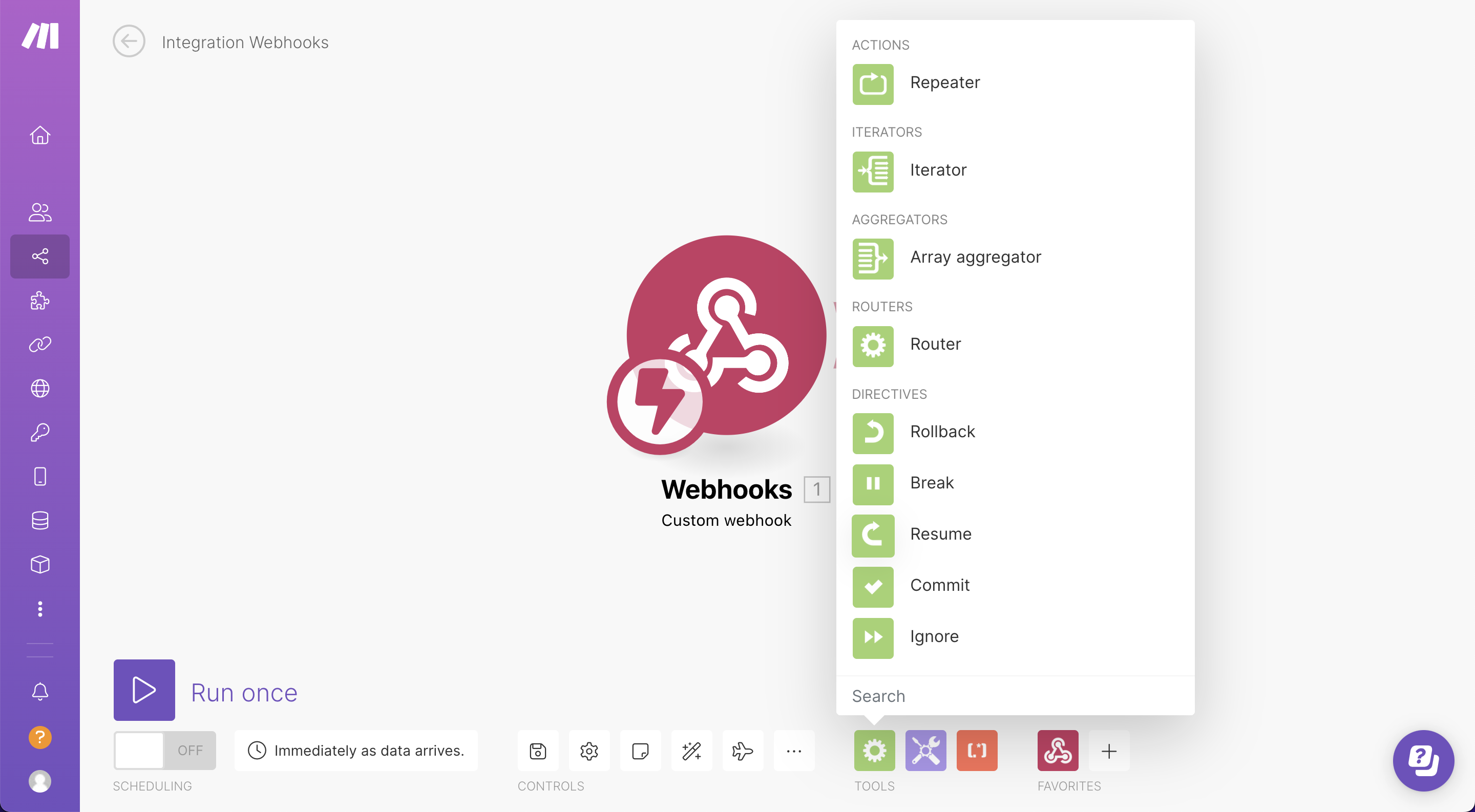The width and height of the screenshot is (1475, 812).
Task: Select the Resume directive
Action: click(941, 533)
